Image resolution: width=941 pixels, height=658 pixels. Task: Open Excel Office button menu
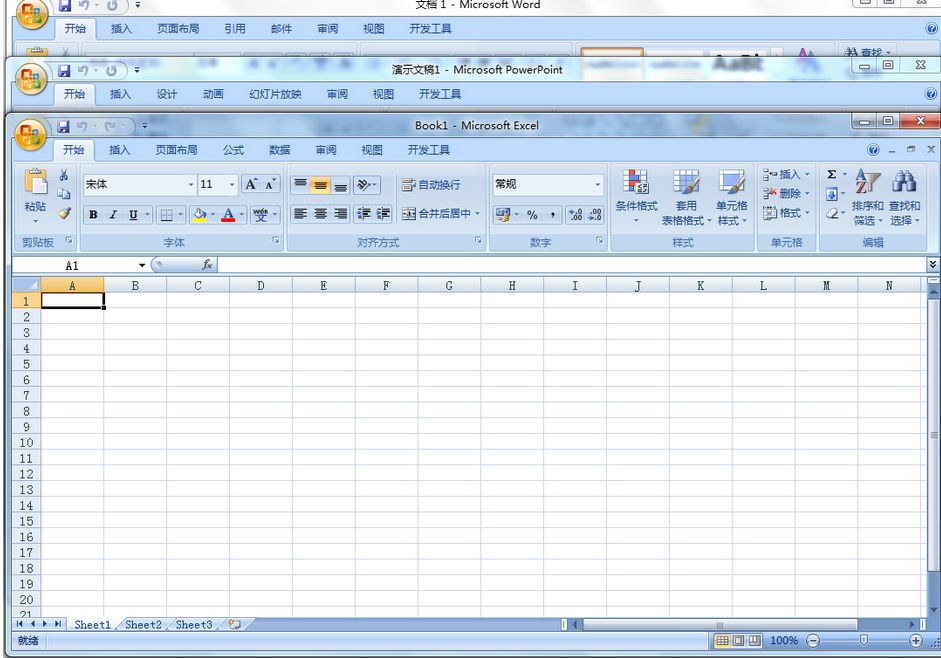[31, 134]
